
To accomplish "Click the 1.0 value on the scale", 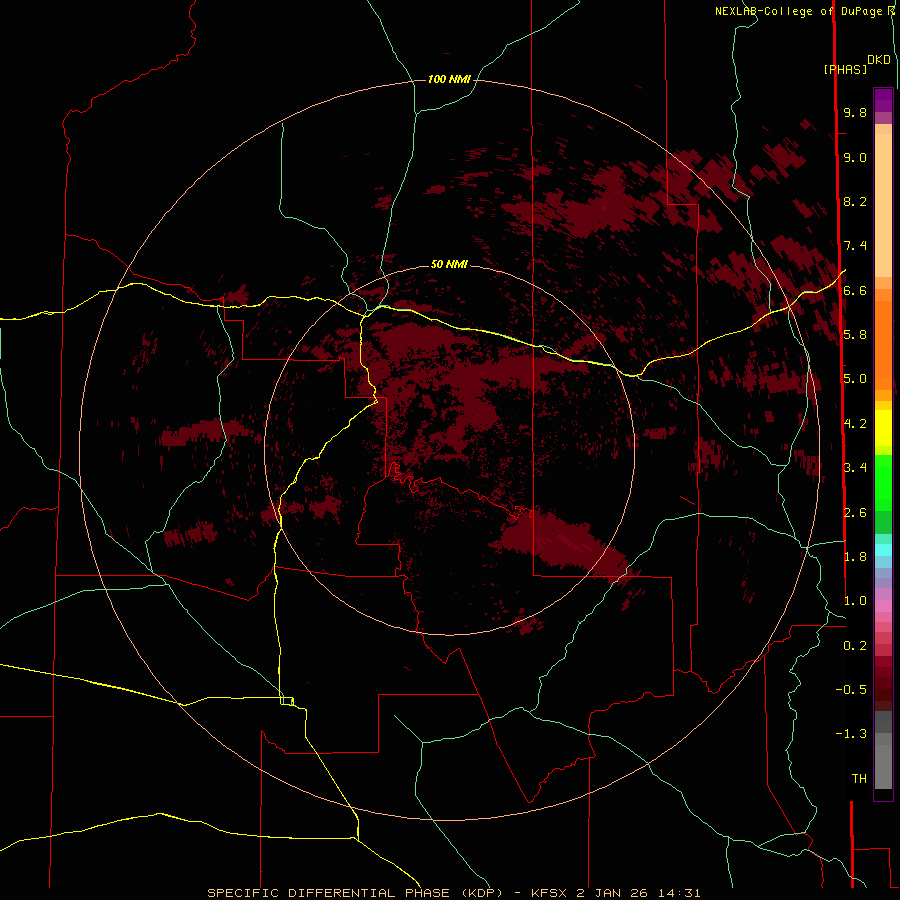I will click(855, 601).
